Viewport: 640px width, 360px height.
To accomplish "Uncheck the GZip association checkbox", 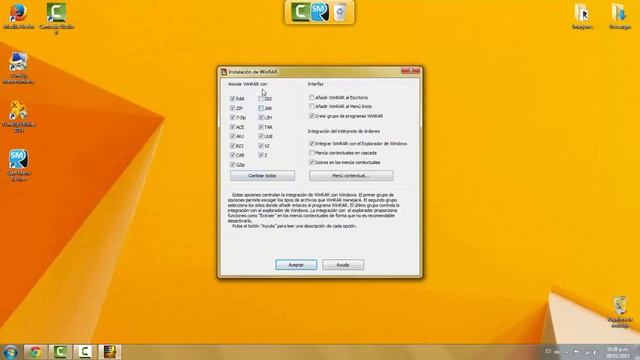I will point(233,164).
